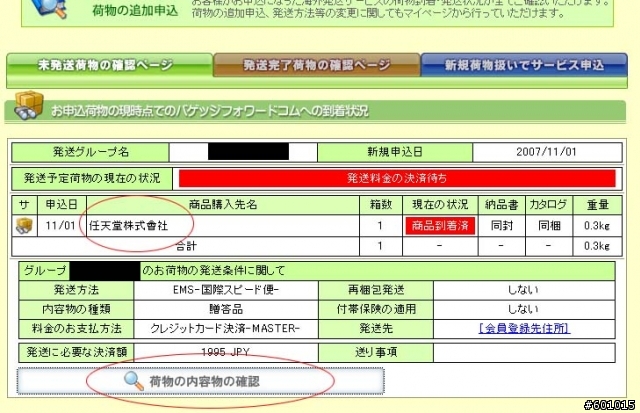Select the 2007/11/01 application date value
Image resolution: width=640 pixels, height=413 pixels.
(x=547, y=152)
